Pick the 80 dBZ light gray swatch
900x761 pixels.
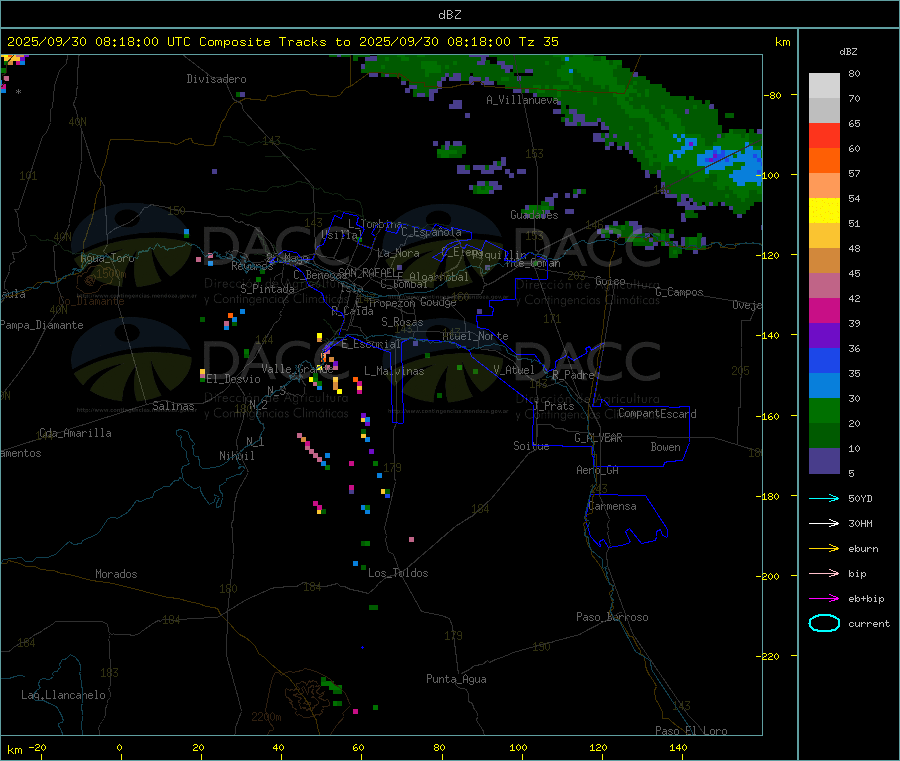pyautogui.click(x=824, y=86)
